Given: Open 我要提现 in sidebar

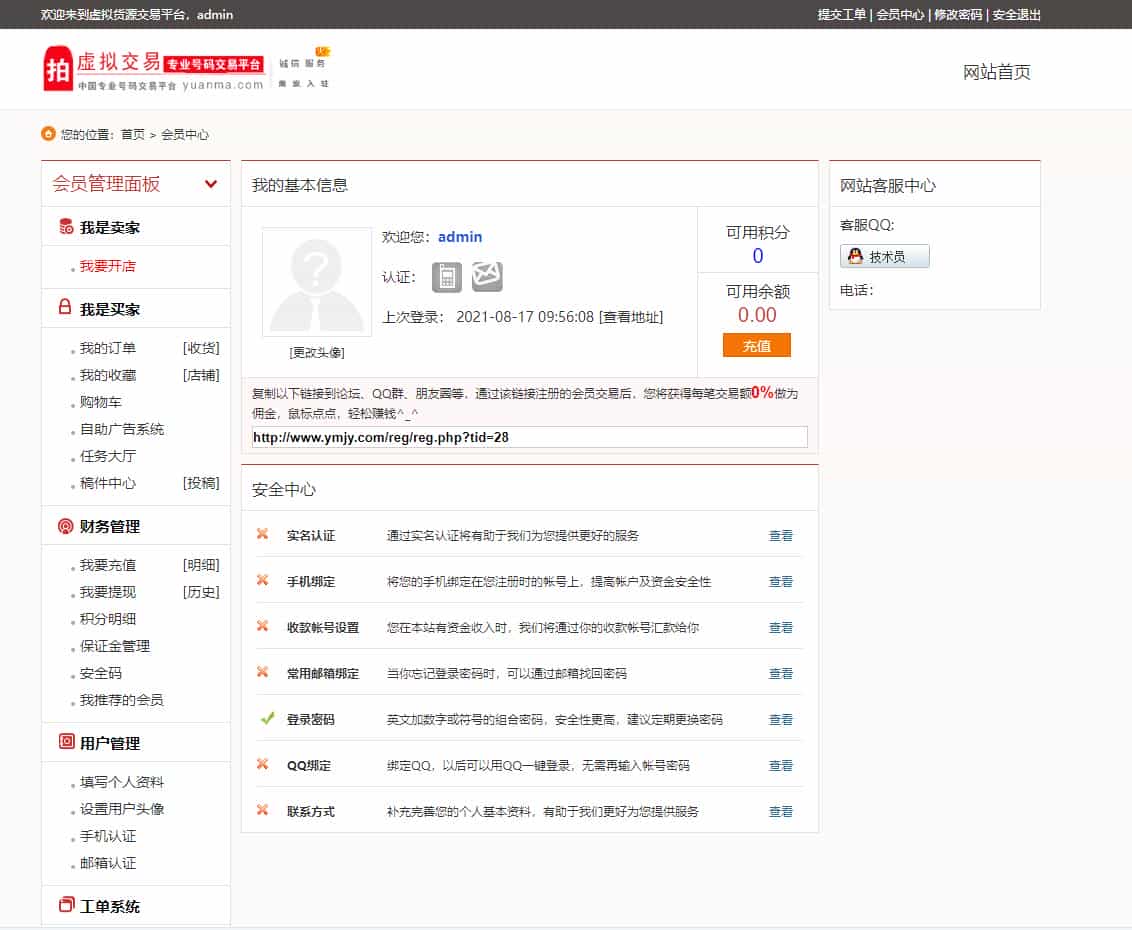Looking at the screenshot, I should point(108,592).
